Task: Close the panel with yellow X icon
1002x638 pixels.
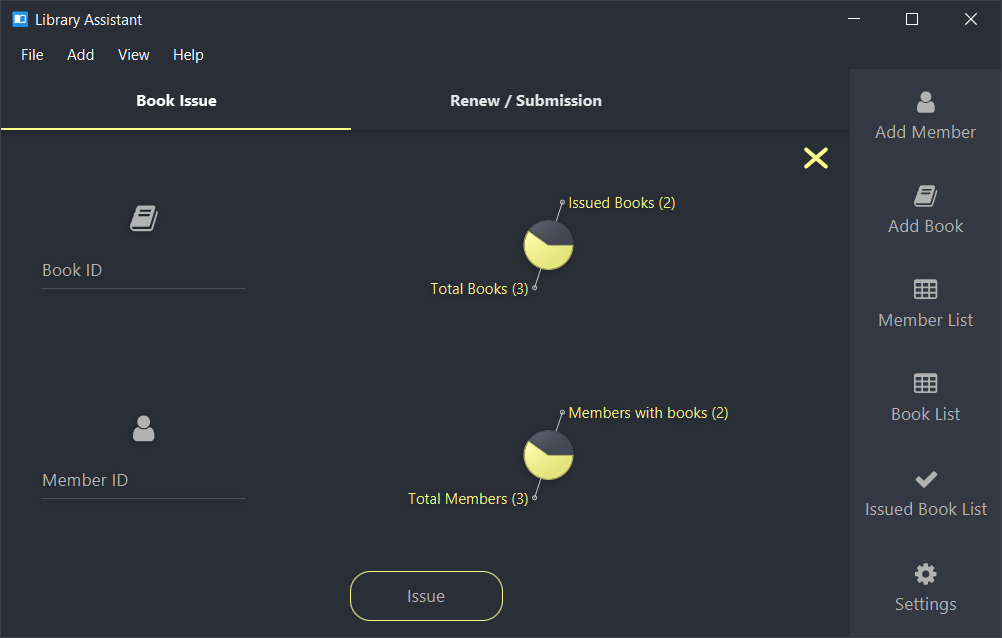Action: [x=815, y=158]
